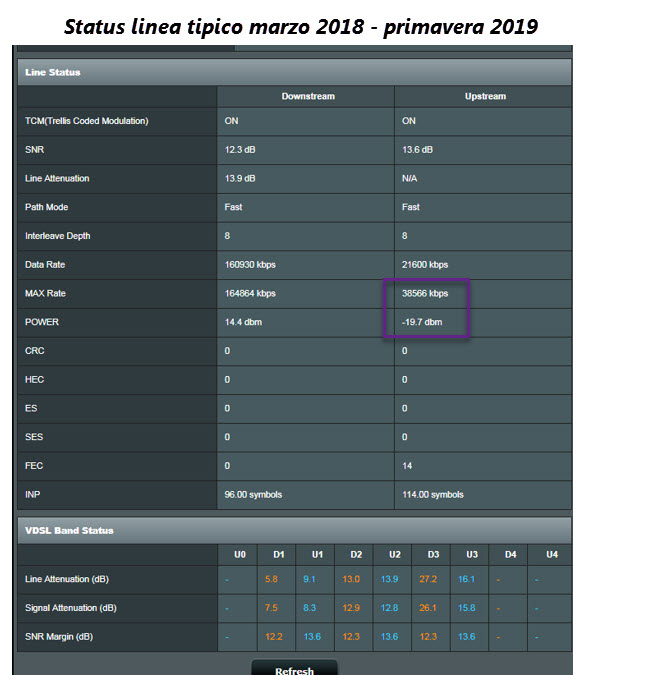This screenshot has height=675, width=649.
Task: Click Upstream INP 114.00 symbols
Action: pyautogui.click(x=433, y=495)
